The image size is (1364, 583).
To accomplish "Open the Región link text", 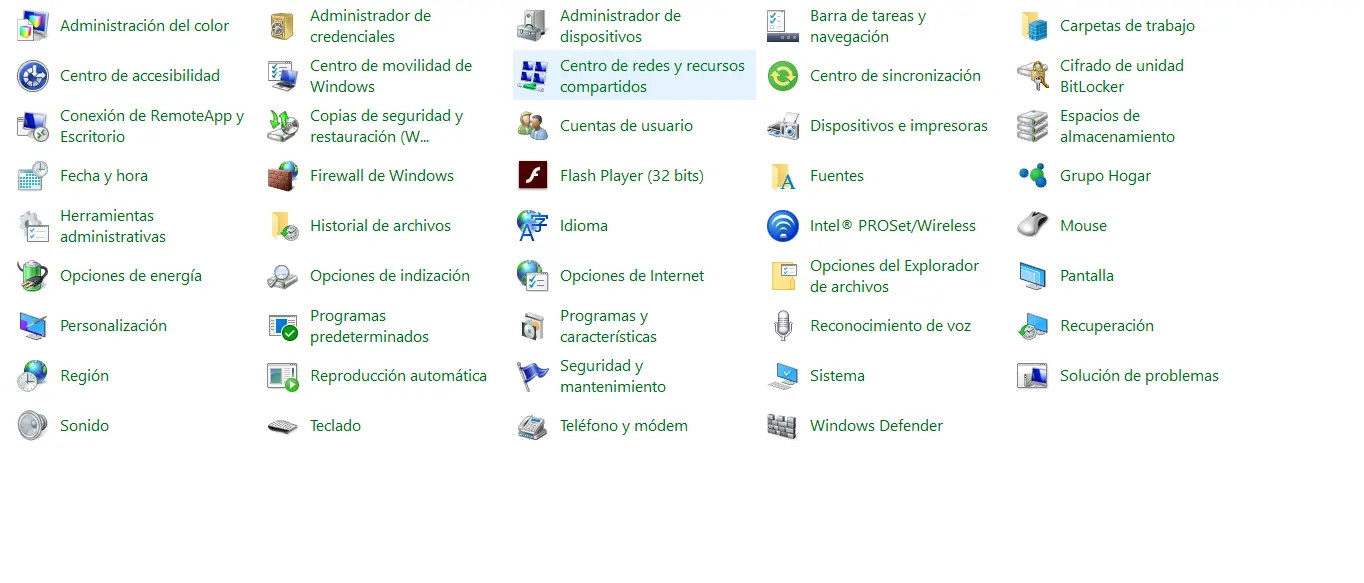I will pos(84,376).
